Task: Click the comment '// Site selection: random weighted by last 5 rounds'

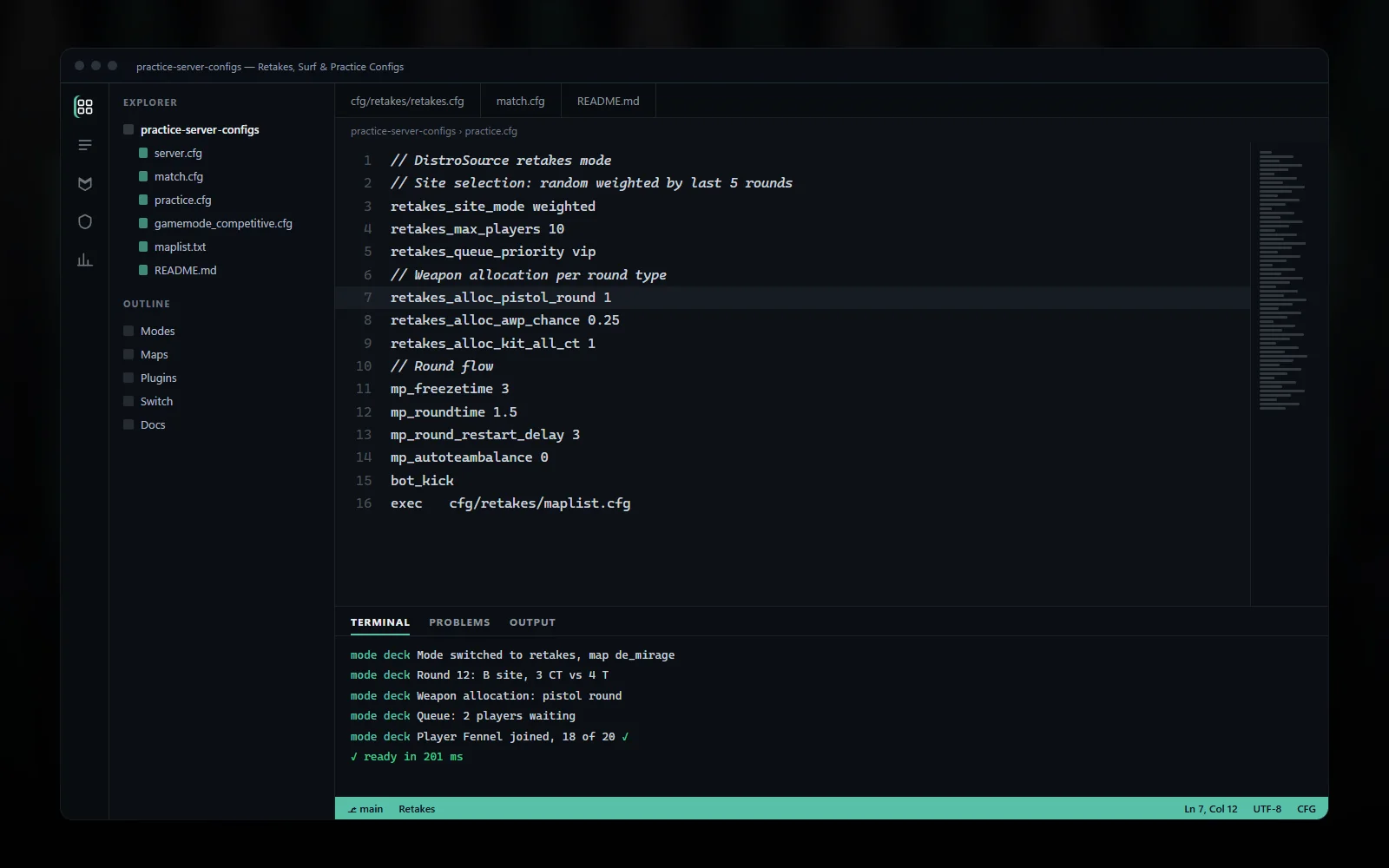Action: pyautogui.click(x=591, y=183)
